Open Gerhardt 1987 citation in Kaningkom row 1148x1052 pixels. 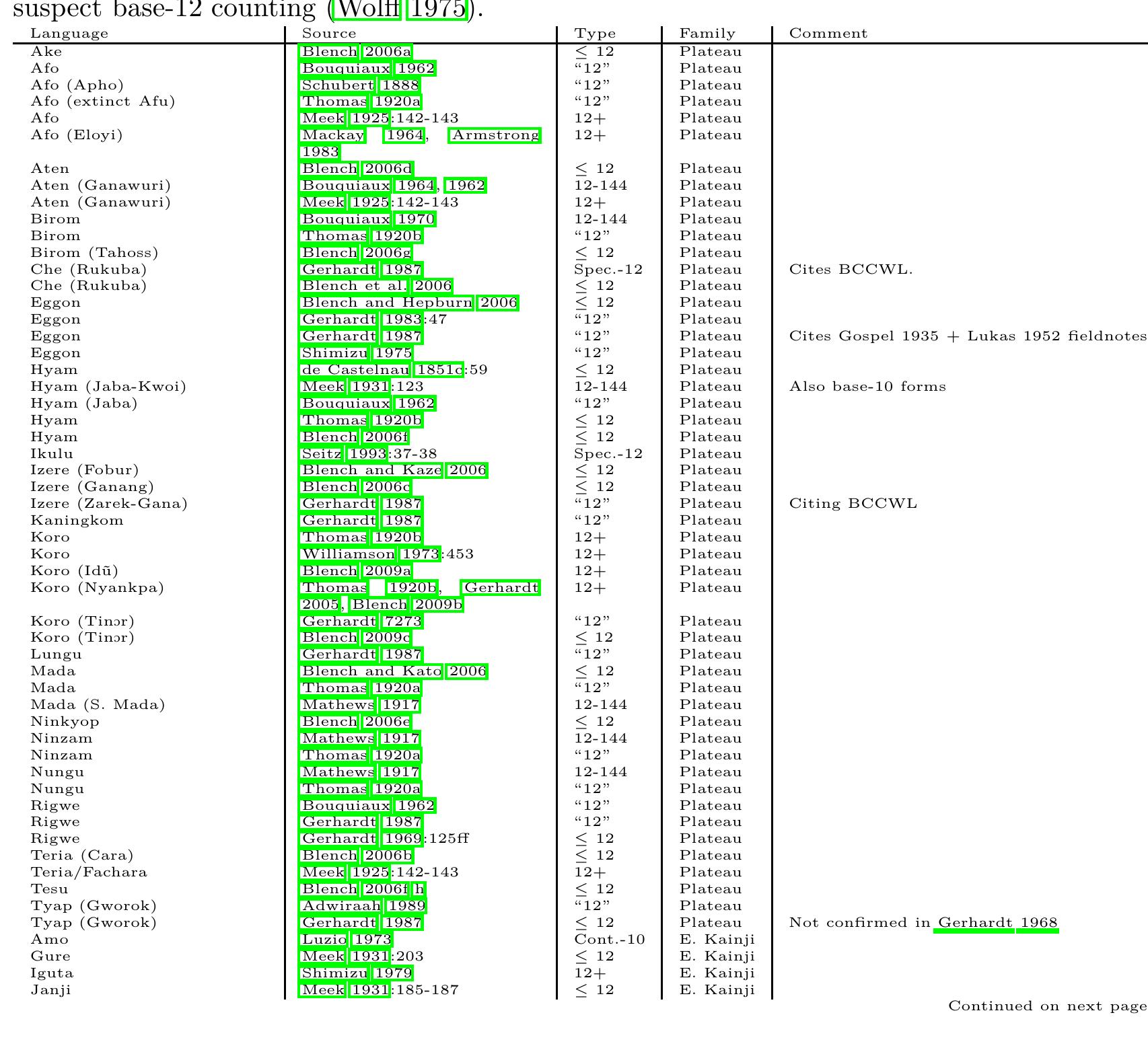(x=361, y=521)
